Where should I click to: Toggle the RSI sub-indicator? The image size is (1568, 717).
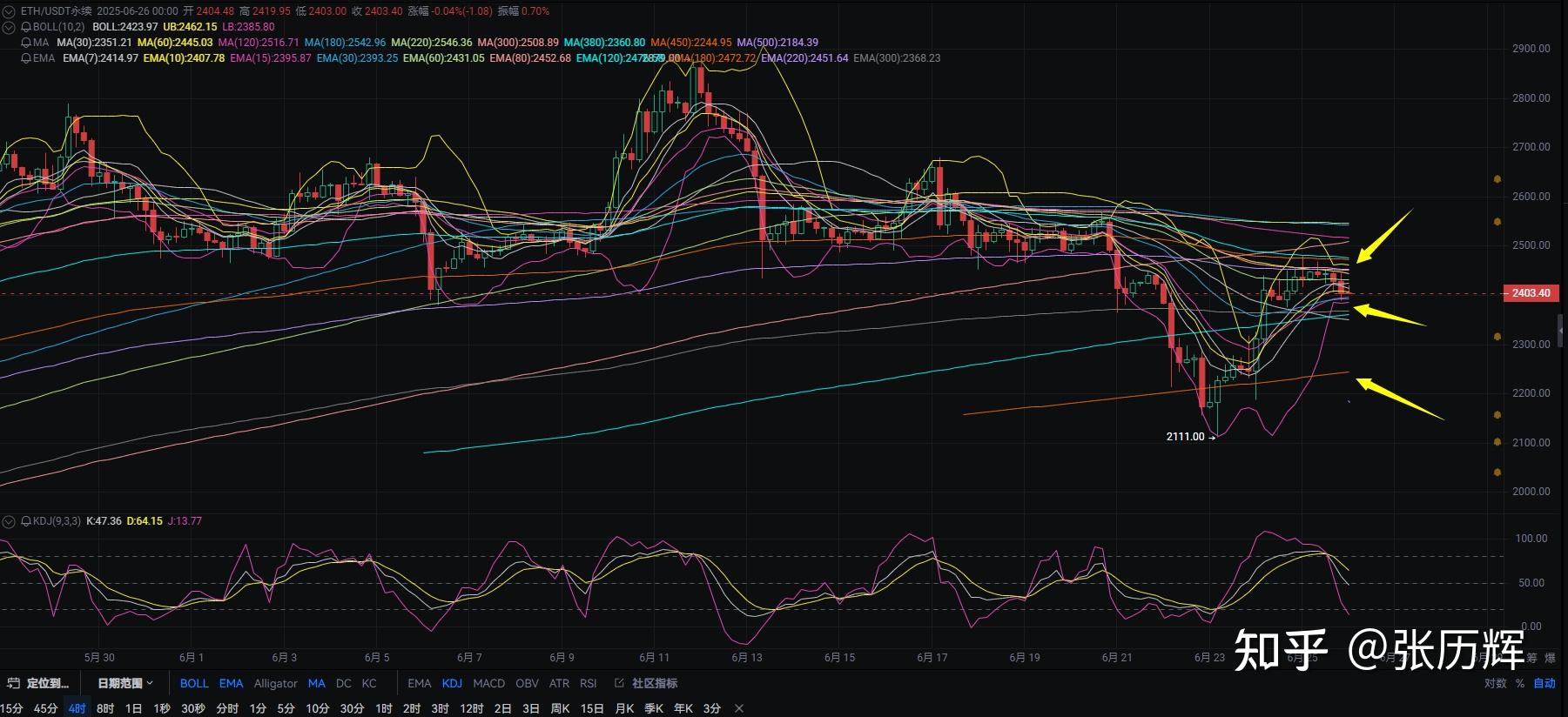[x=589, y=683]
